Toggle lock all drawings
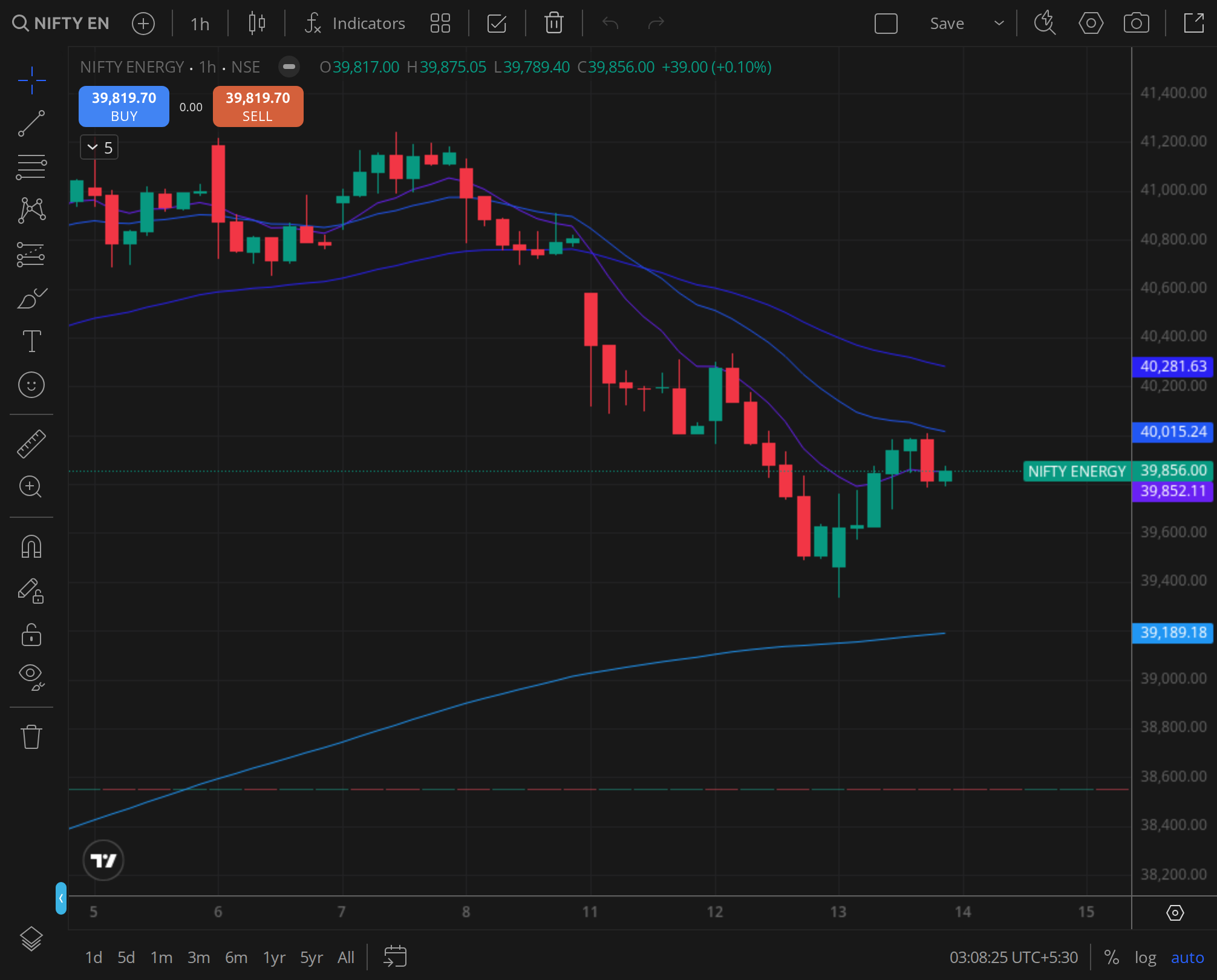This screenshot has width=1217, height=980. tap(31, 635)
